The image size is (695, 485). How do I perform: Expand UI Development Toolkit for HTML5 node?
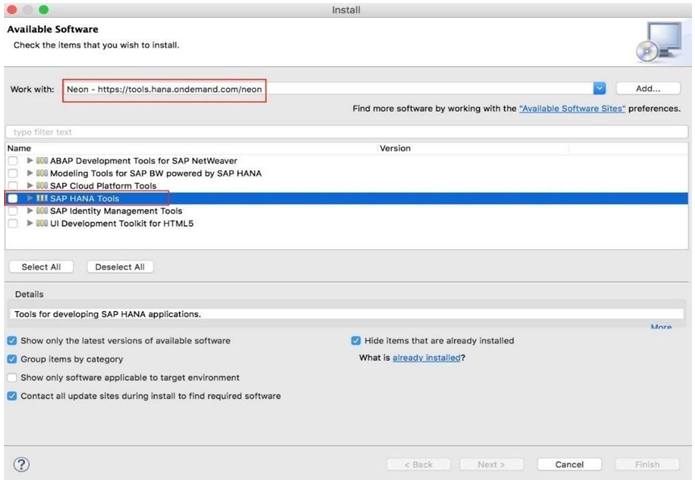coord(30,224)
